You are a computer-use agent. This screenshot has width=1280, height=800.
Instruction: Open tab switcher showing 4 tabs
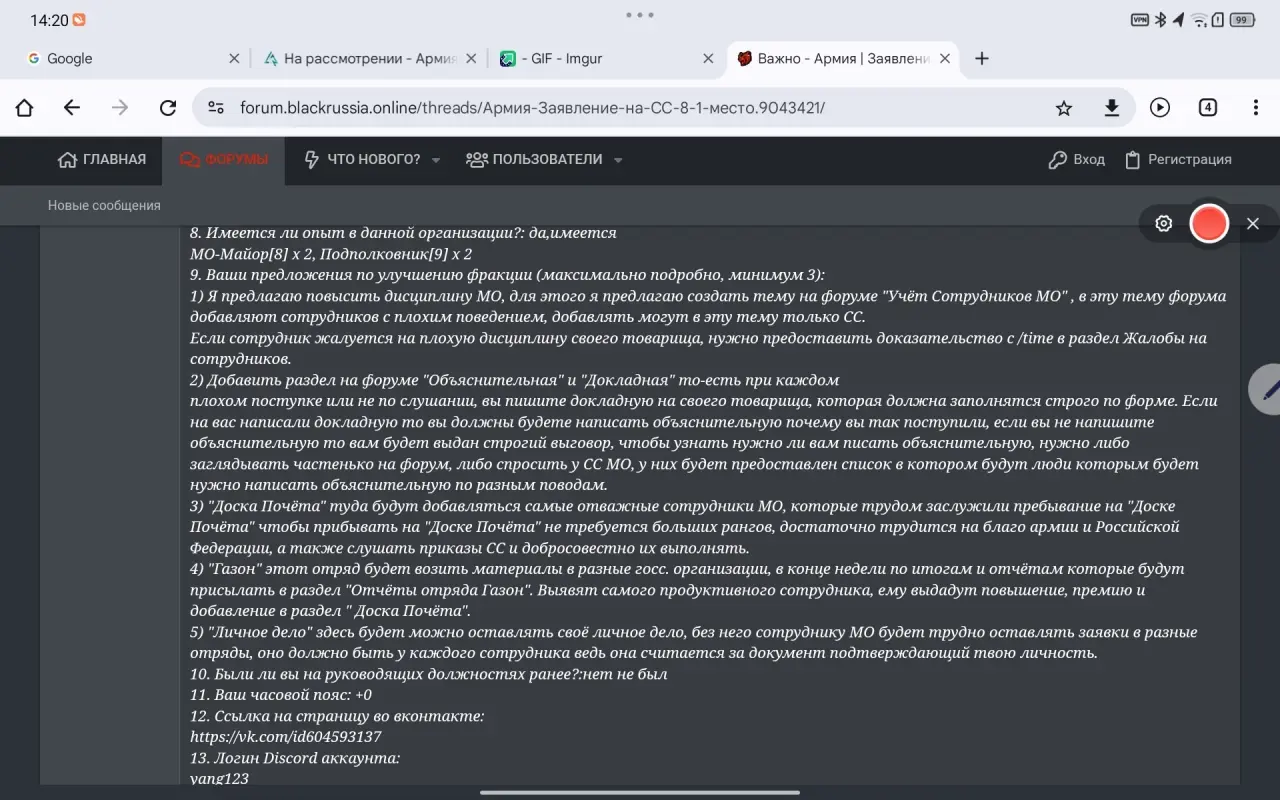click(x=1208, y=108)
